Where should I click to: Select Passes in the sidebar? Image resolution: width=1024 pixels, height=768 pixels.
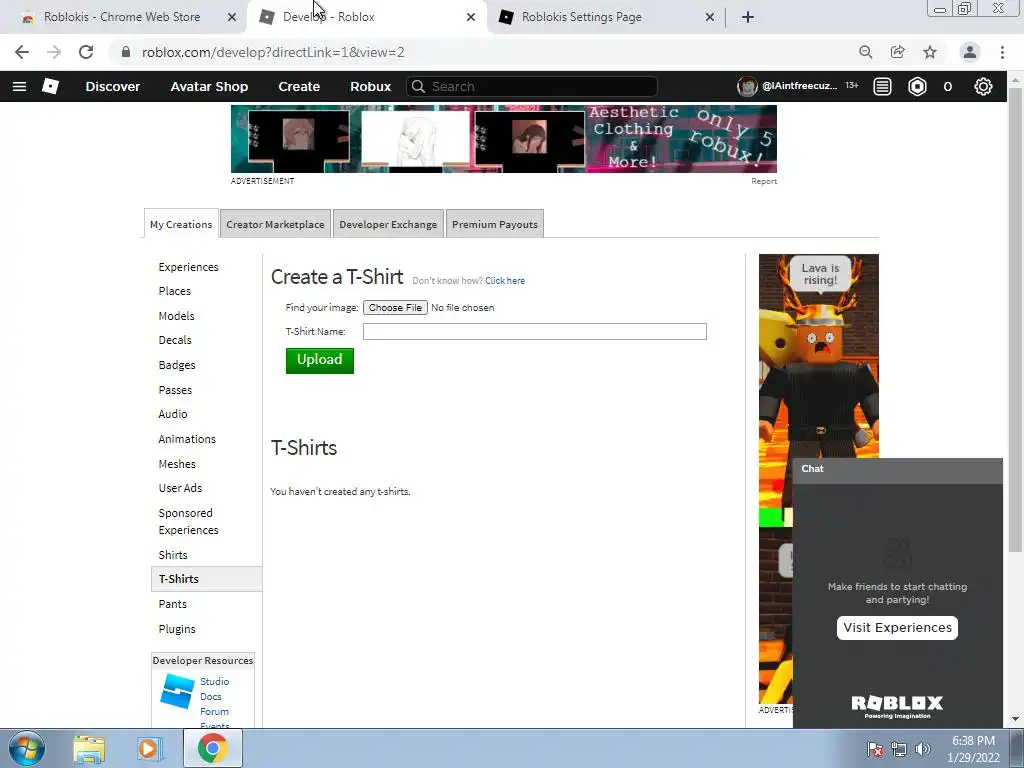click(x=175, y=390)
